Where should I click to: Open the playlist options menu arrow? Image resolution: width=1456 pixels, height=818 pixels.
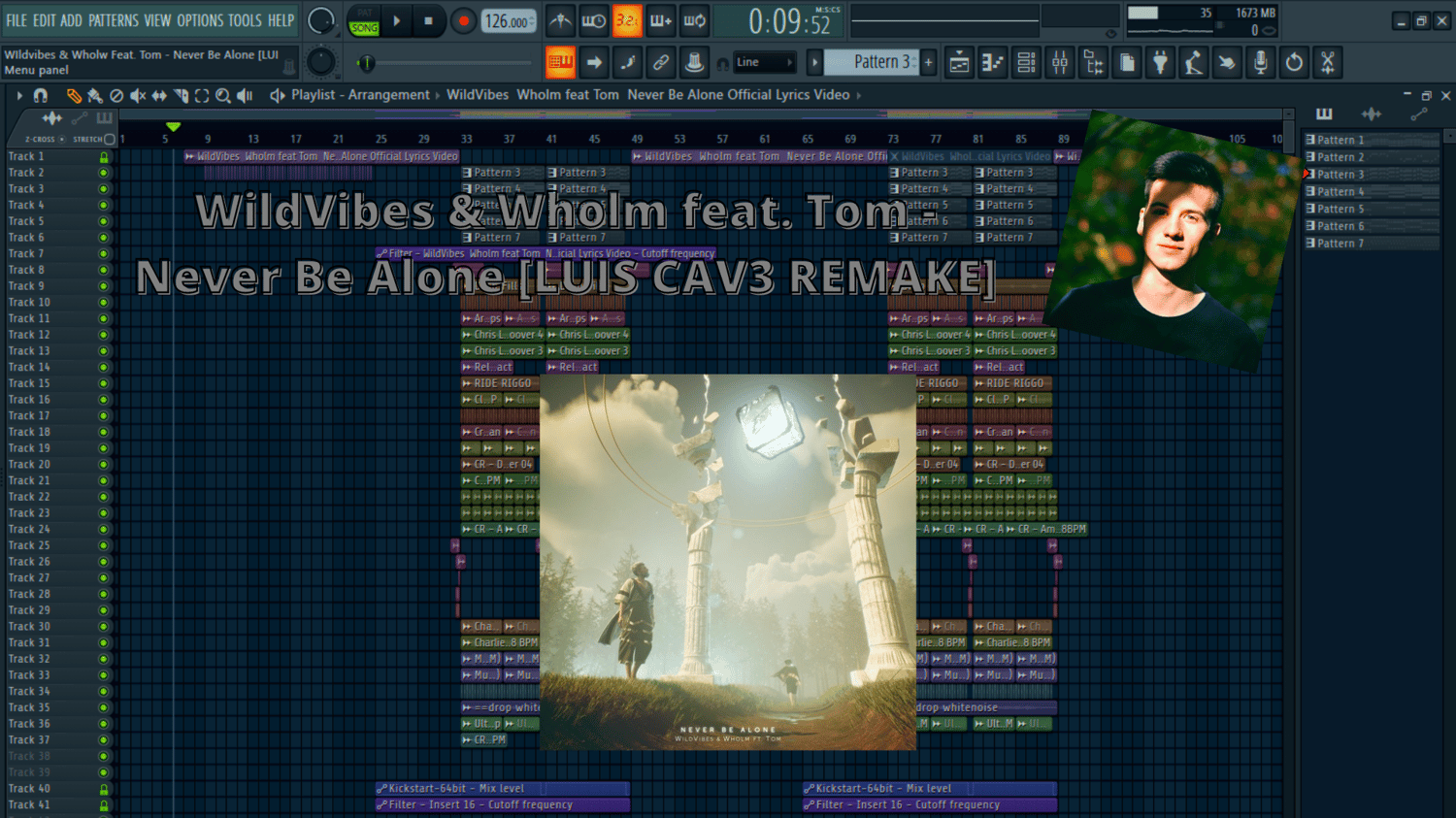click(x=18, y=95)
